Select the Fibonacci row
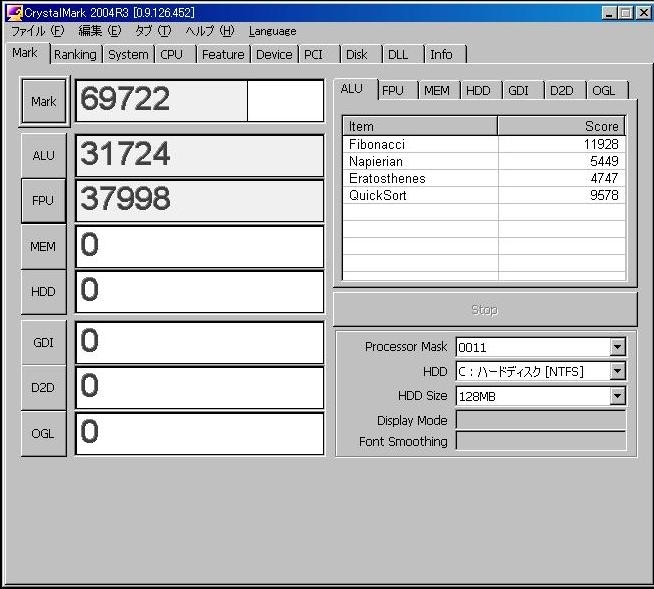Image resolution: width=654 pixels, height=589 pixels. click(x=483, y=144)
